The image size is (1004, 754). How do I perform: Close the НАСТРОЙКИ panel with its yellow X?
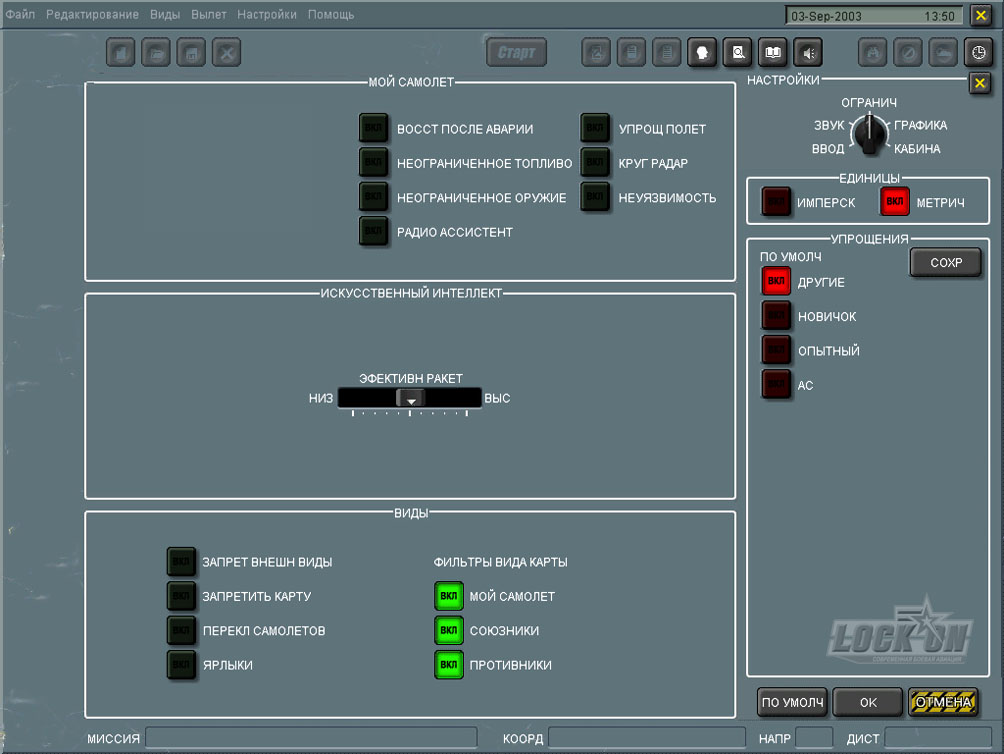click(979, 84)
